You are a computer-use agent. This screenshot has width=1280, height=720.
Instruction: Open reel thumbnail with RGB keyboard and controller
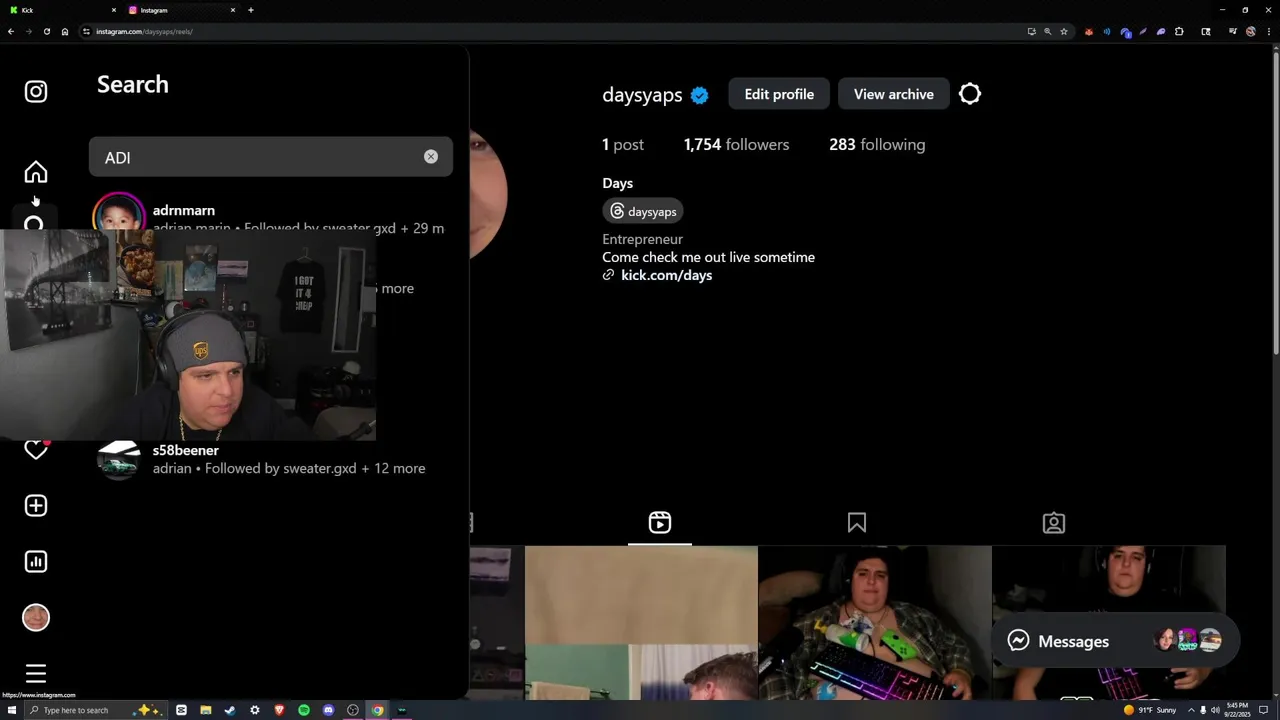tap(875, 623)
